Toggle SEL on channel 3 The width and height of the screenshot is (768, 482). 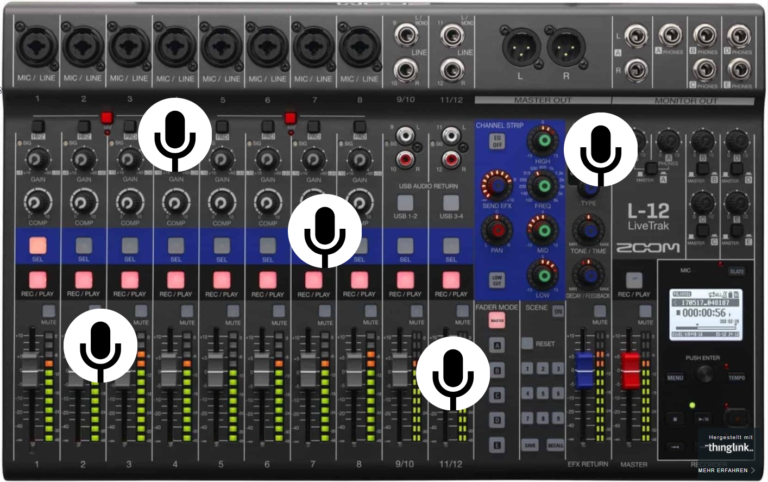[130, 245]
